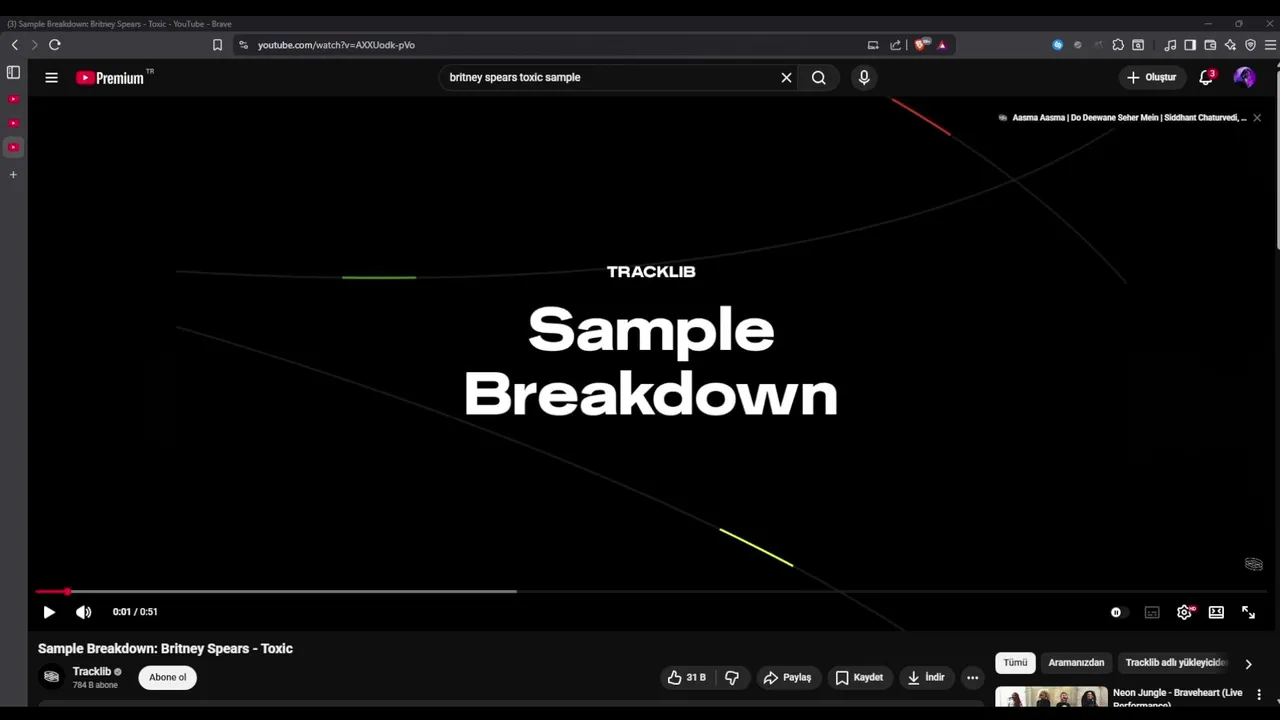Screen dimensions: 1280x720
Task: Clear the search box text
Action: coord(786,77)
